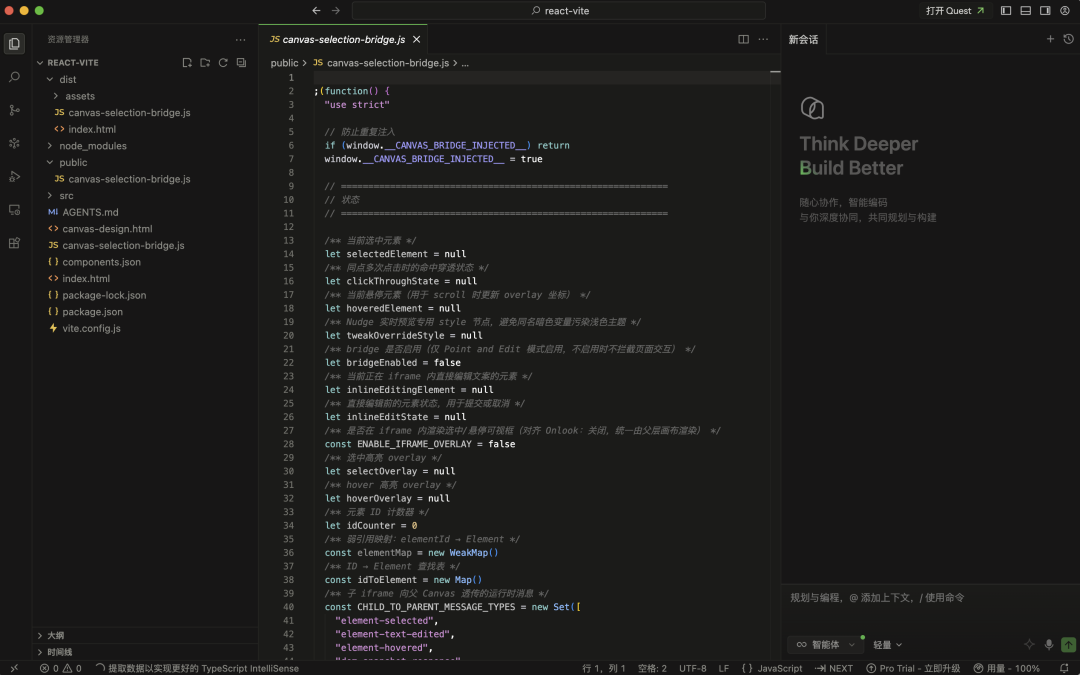This screenshot has width=1080, height=675.
Task: Collapse all folders in explorer
Action: 241,63
